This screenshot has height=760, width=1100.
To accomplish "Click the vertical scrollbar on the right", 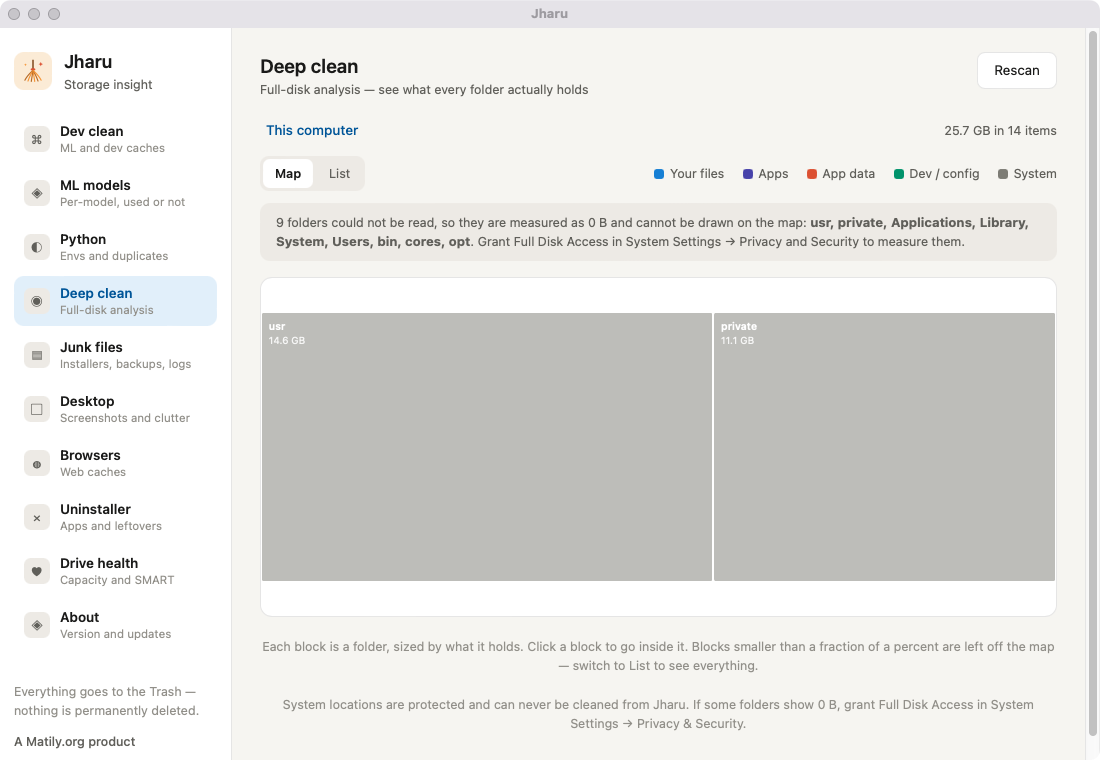I will [x=1092, y=382].
